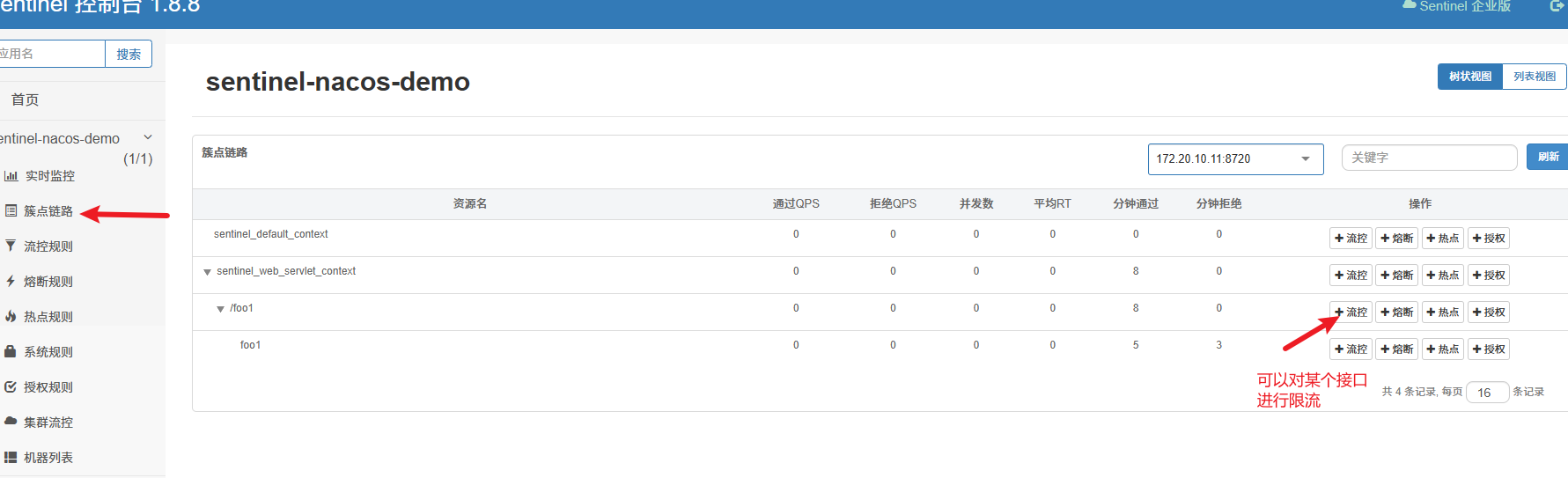Add 熔断 rule for /foo1
This screenshot has width=1568, height=478.
point(1397,313)
